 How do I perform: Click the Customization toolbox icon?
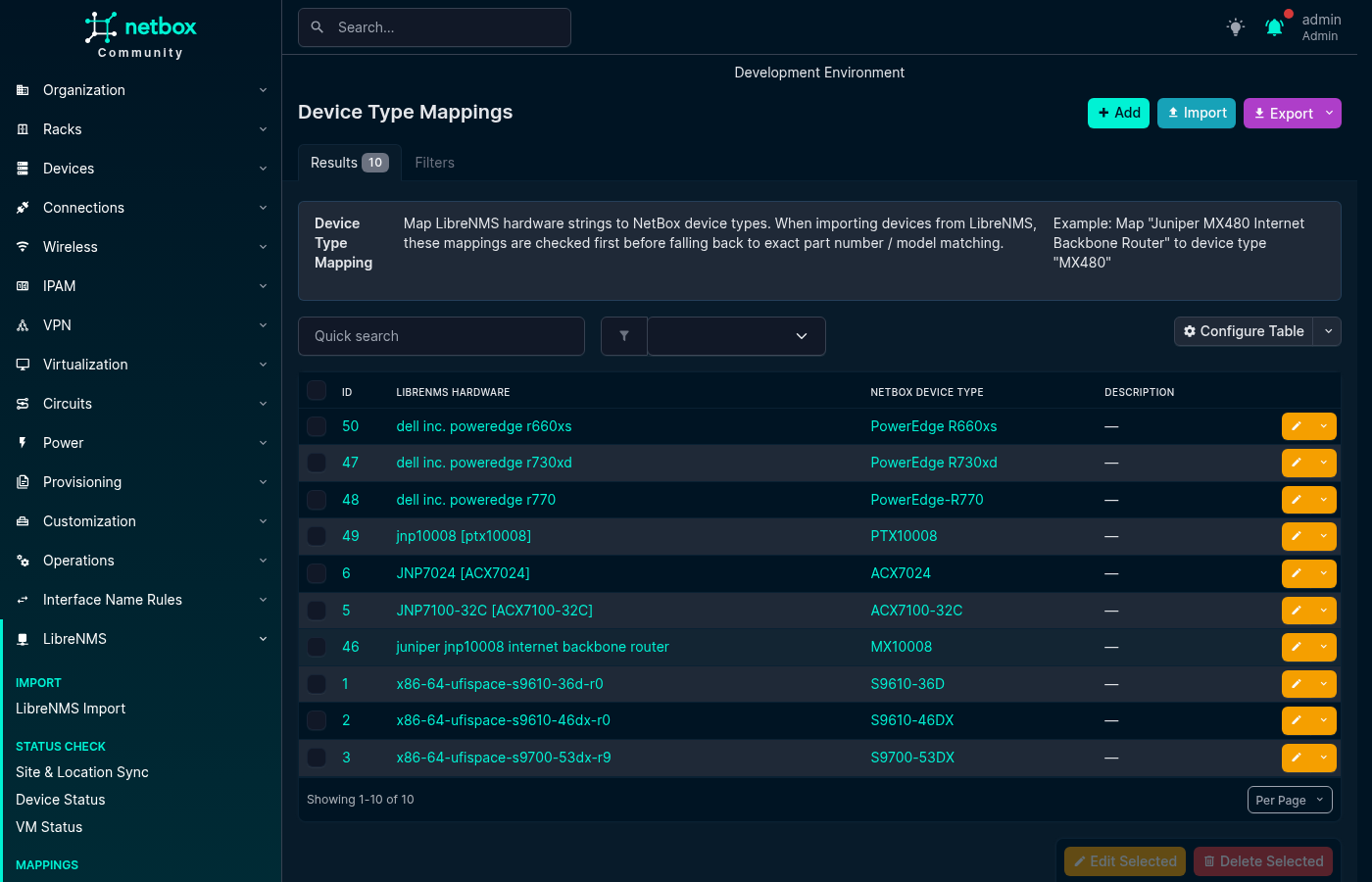(23, 521)
